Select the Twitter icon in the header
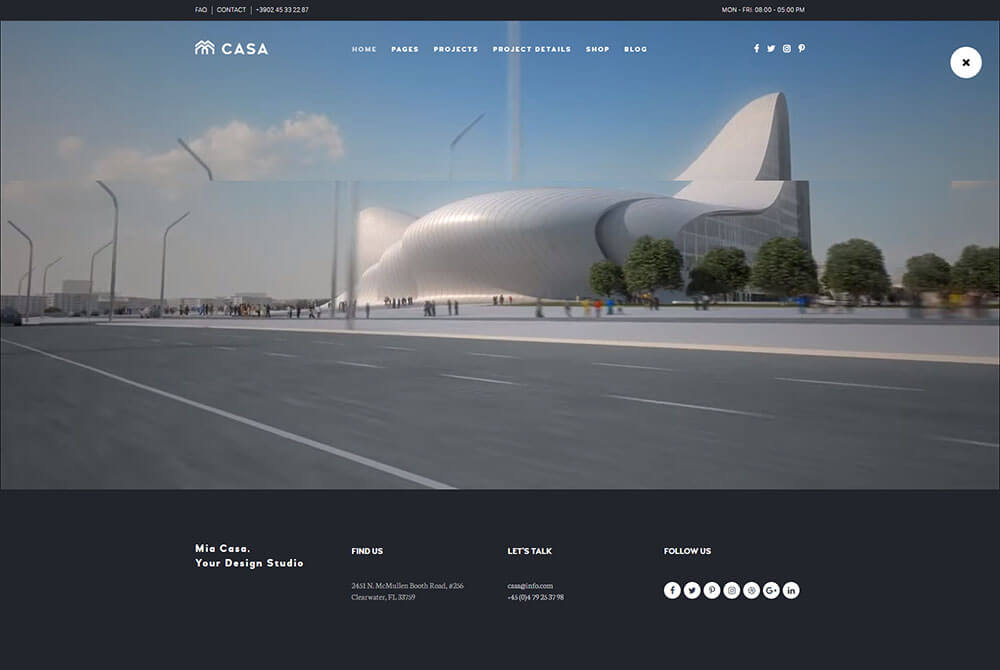This screenshot has width=1000, height=670. tap(771, 47)
